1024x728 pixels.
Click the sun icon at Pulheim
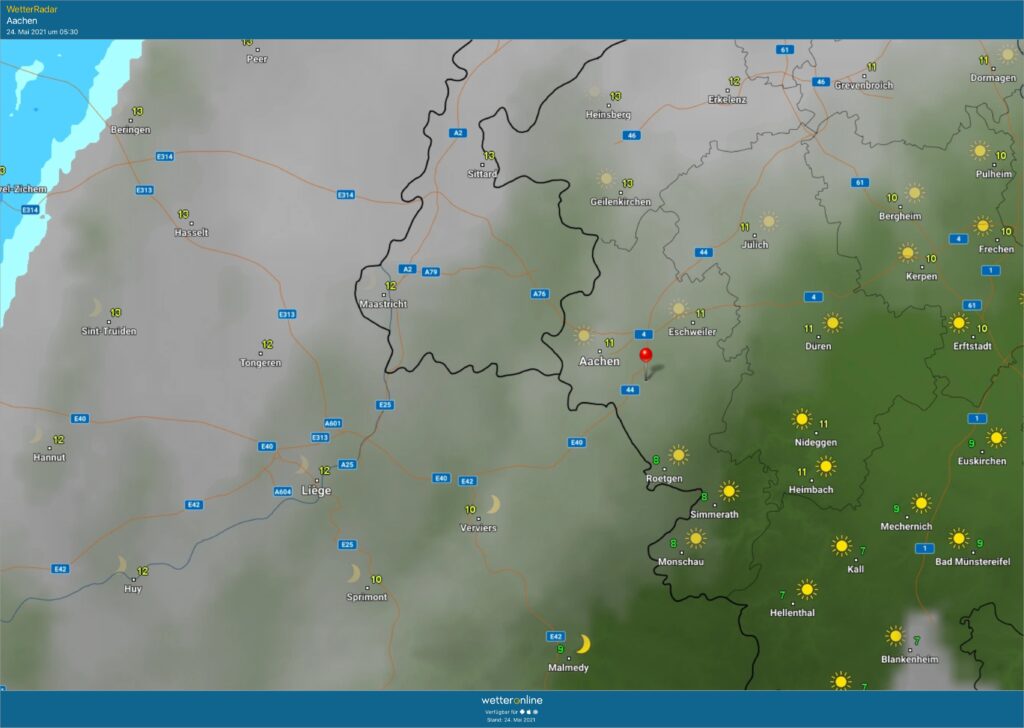[x=979, y=151]
